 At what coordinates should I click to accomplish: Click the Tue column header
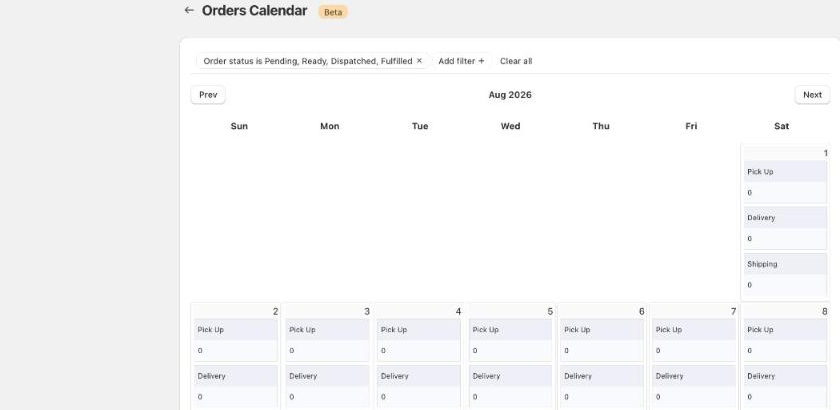[420, 126]
